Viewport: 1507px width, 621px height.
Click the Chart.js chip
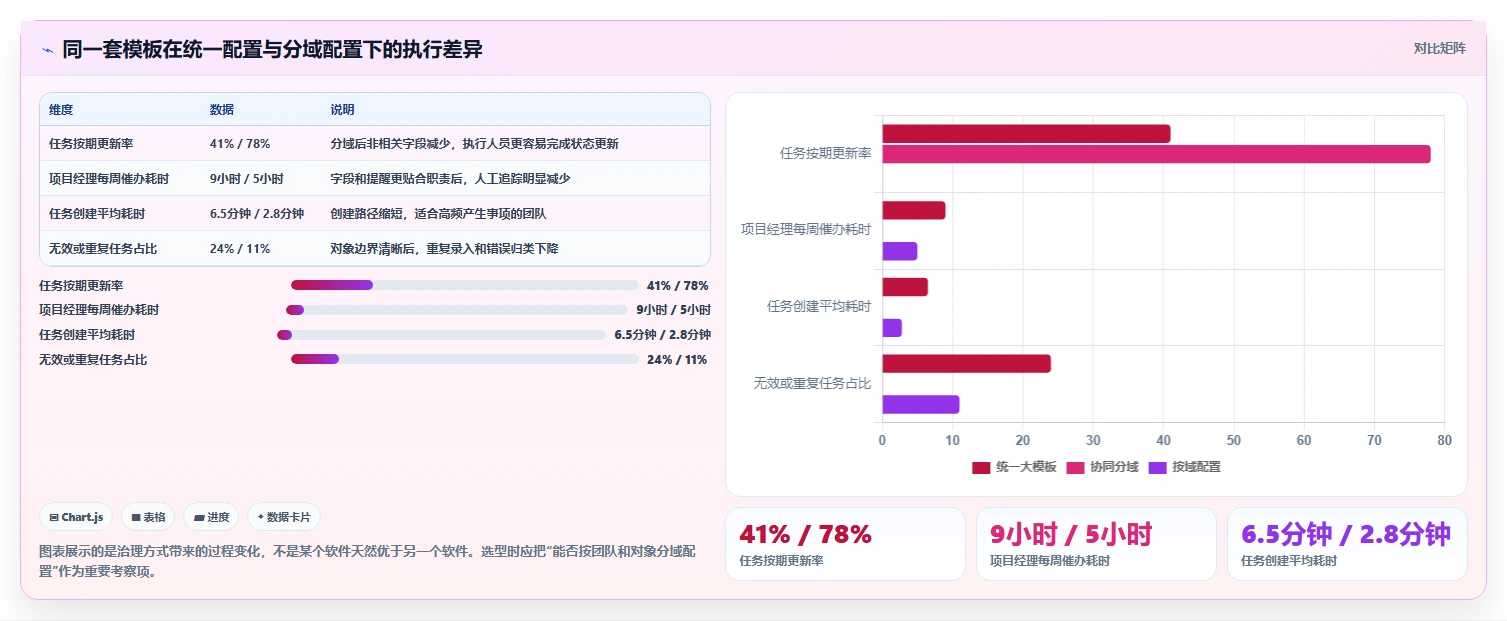coord(77,517)
